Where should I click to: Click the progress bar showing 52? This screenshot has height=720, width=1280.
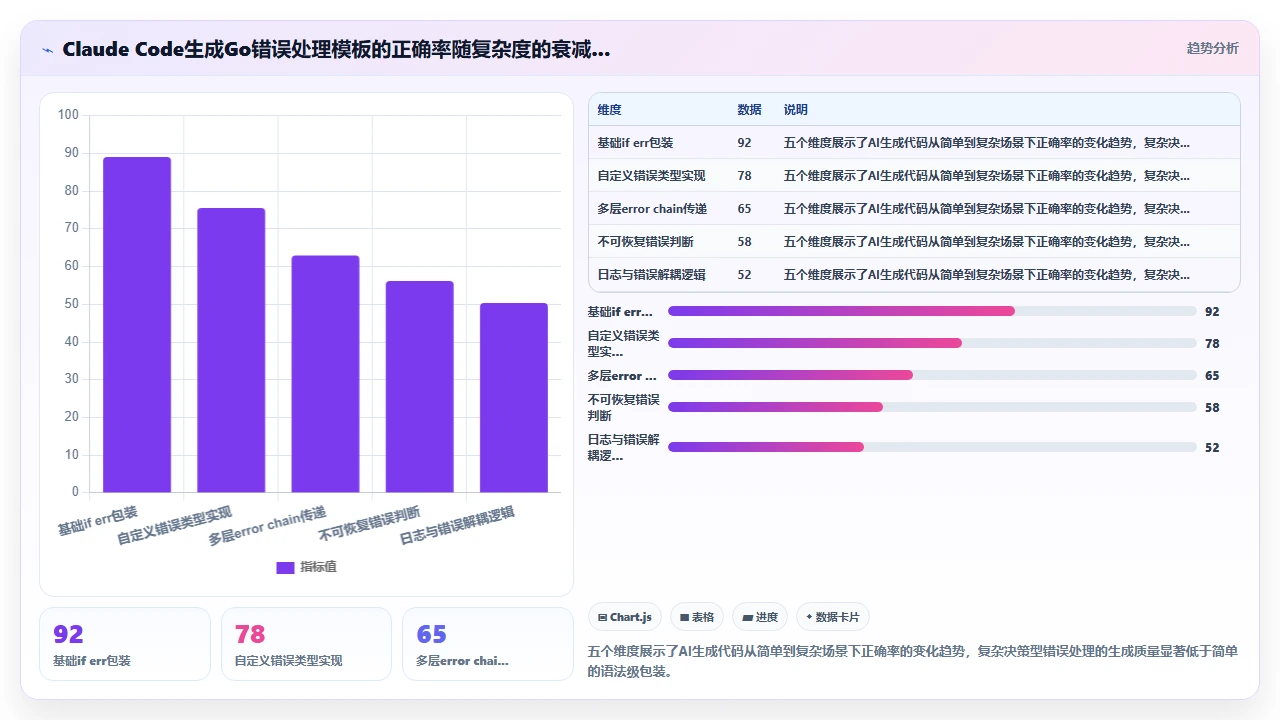point(932,447)
